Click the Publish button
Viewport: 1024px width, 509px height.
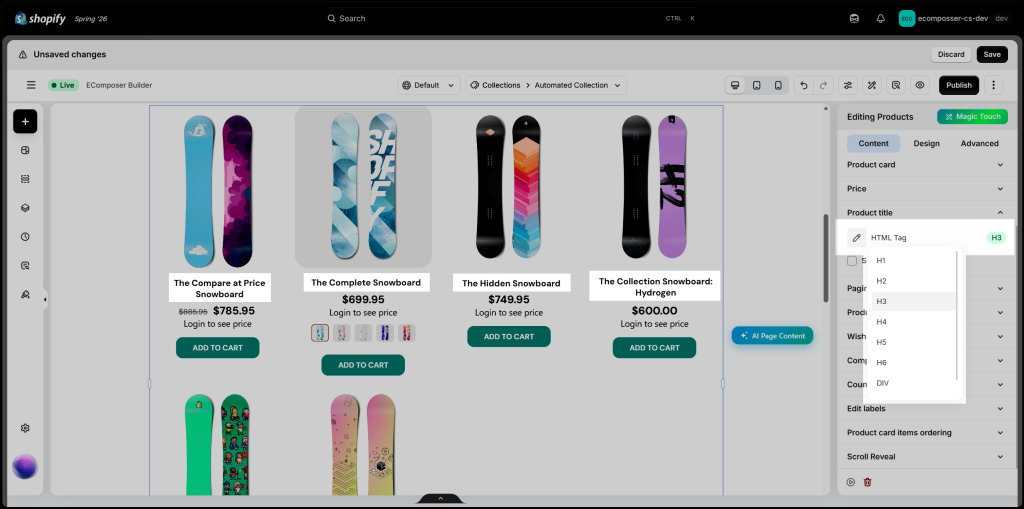click(959, 85)
